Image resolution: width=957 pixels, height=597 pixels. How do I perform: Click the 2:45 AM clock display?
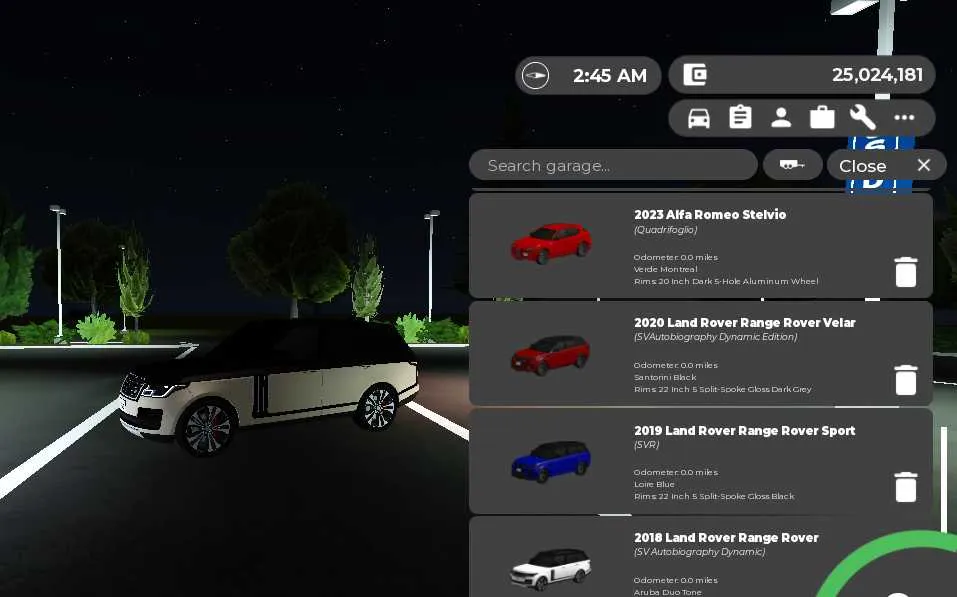pos(610,76)
